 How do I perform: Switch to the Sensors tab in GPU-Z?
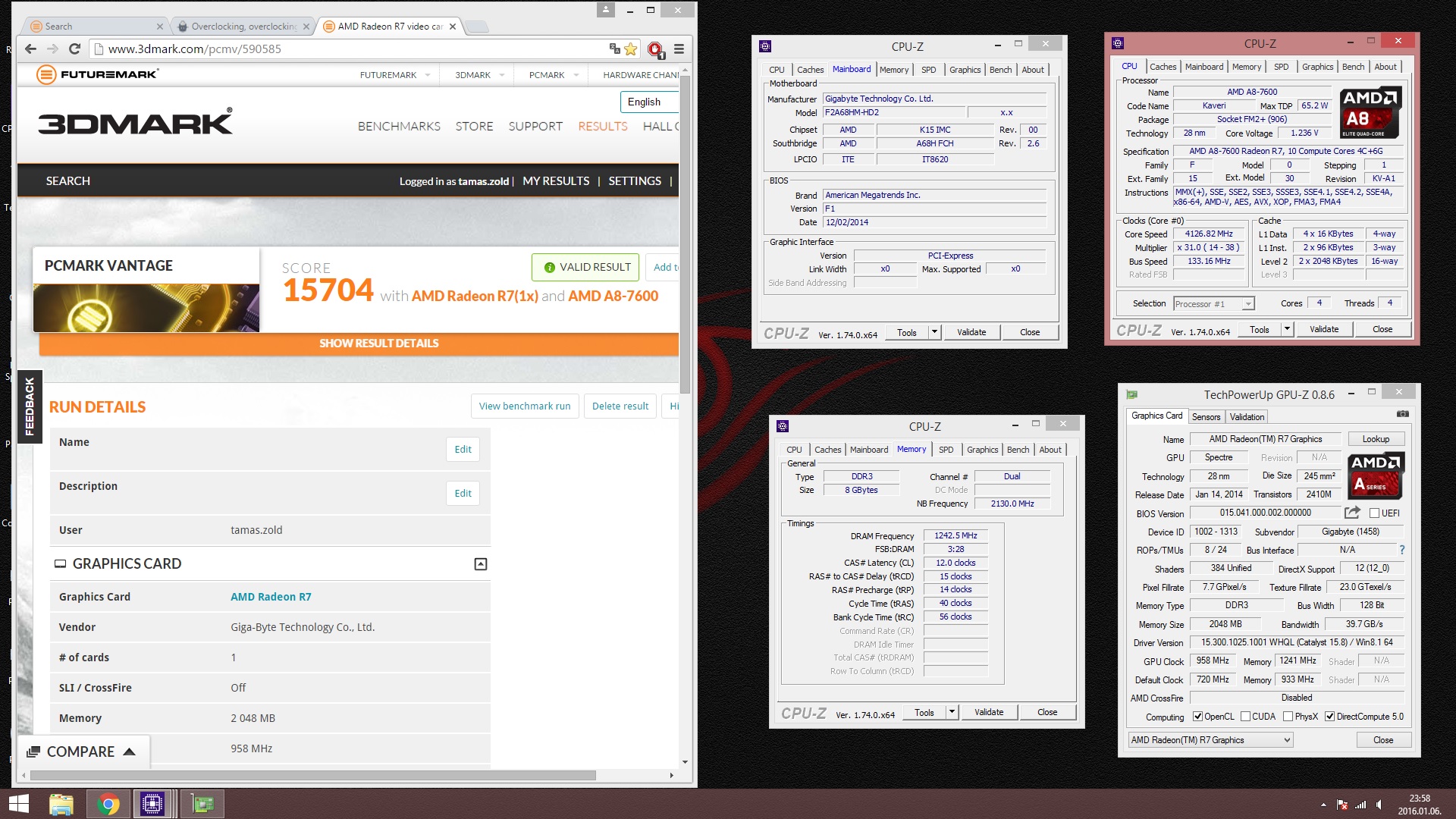[x=1206, y=417]
